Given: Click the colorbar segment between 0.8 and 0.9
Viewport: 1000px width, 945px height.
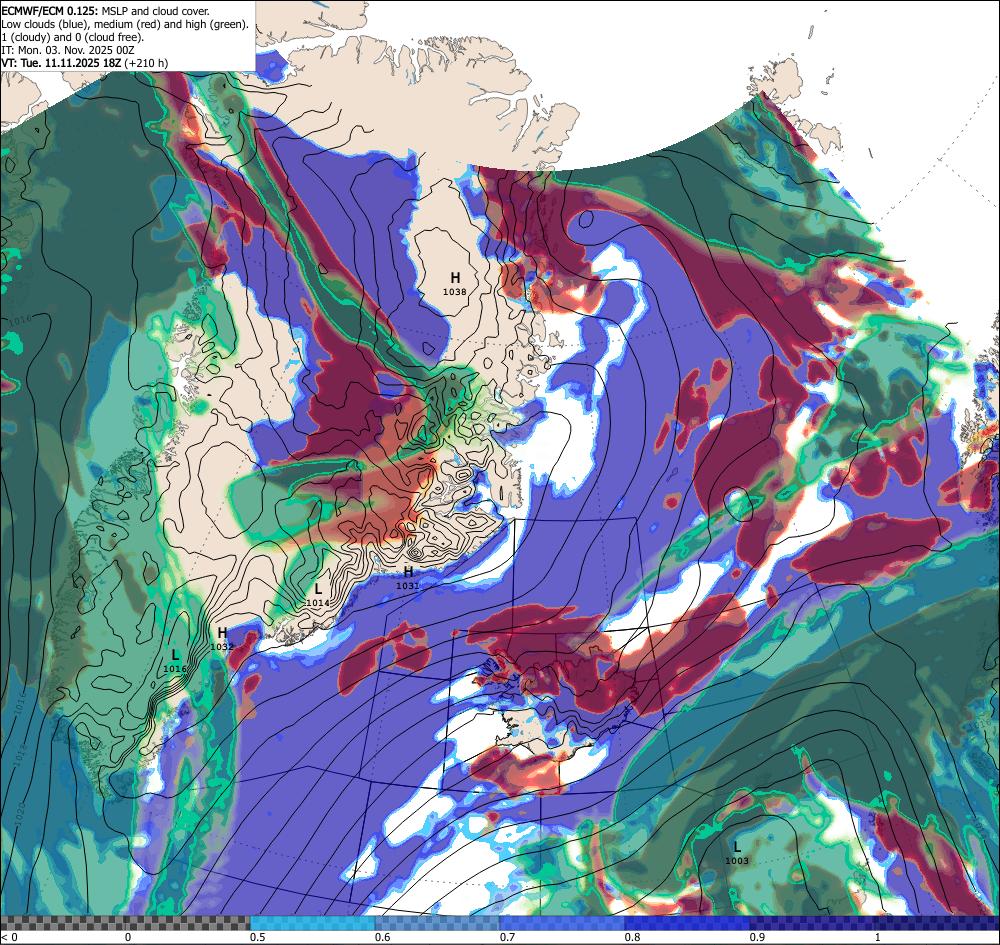Looking at the screenshot, I should [687, 923].
